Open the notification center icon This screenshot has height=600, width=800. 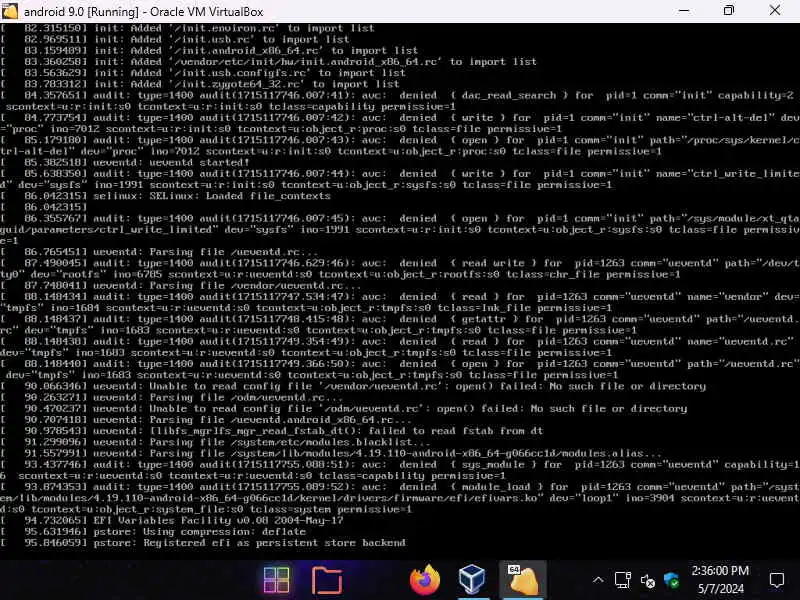tap(777, 580)
